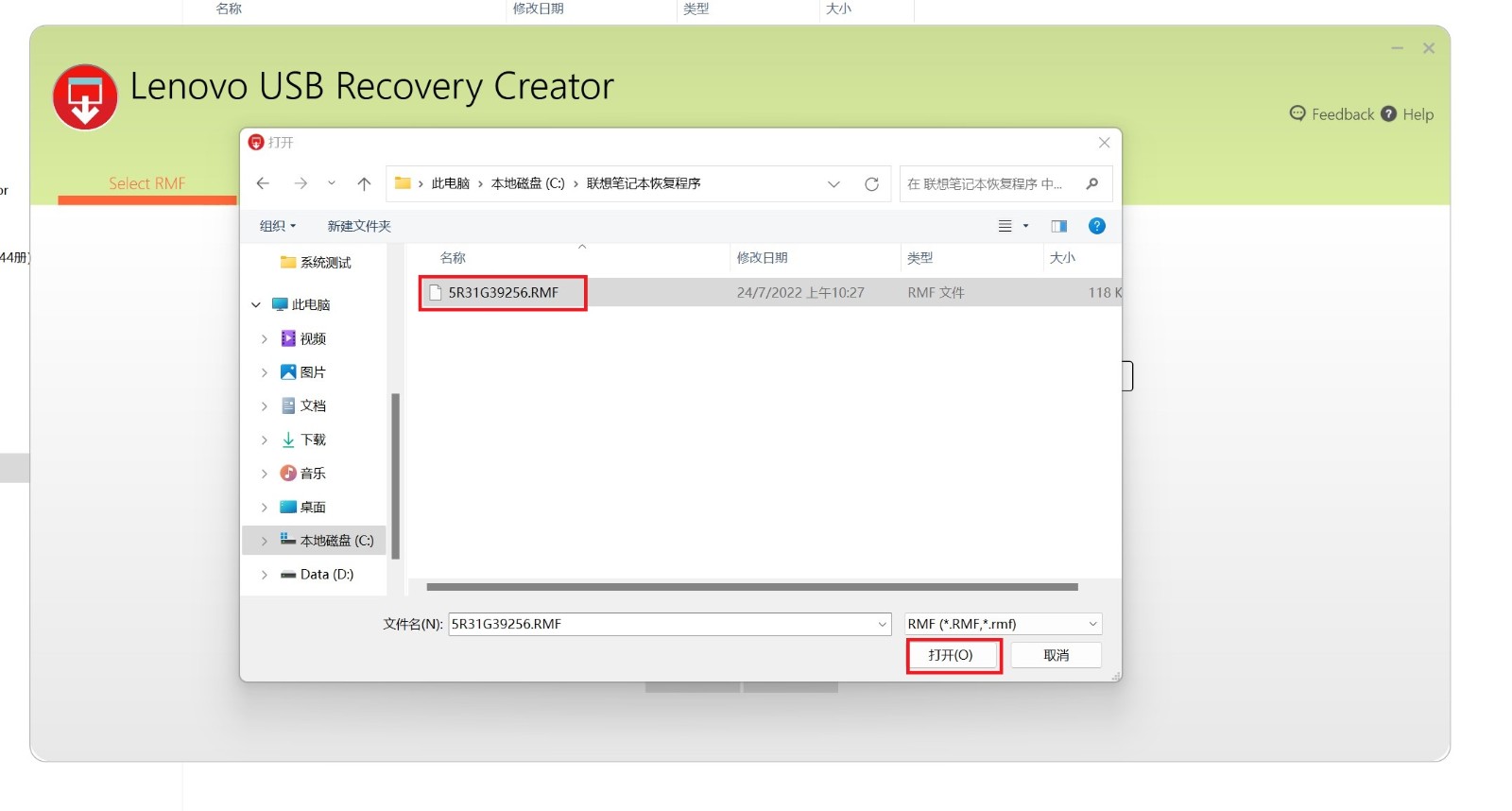
Task: Click the RMF file's document icon
Action: click(436, 293)
